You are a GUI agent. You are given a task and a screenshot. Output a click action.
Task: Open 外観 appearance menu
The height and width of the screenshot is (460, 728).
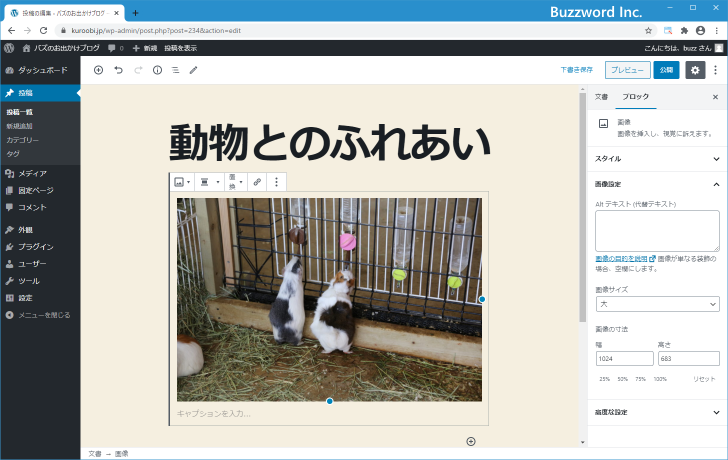40,230
